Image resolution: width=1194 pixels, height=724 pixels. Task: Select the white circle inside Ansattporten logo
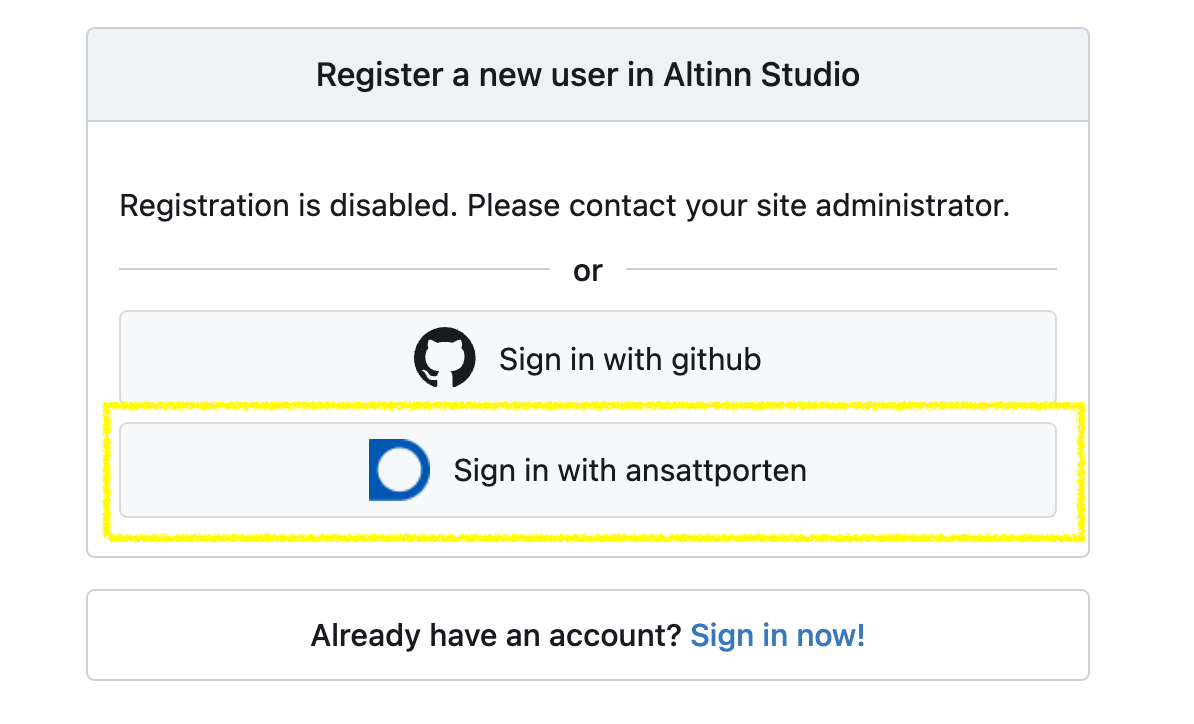[399, 470]
